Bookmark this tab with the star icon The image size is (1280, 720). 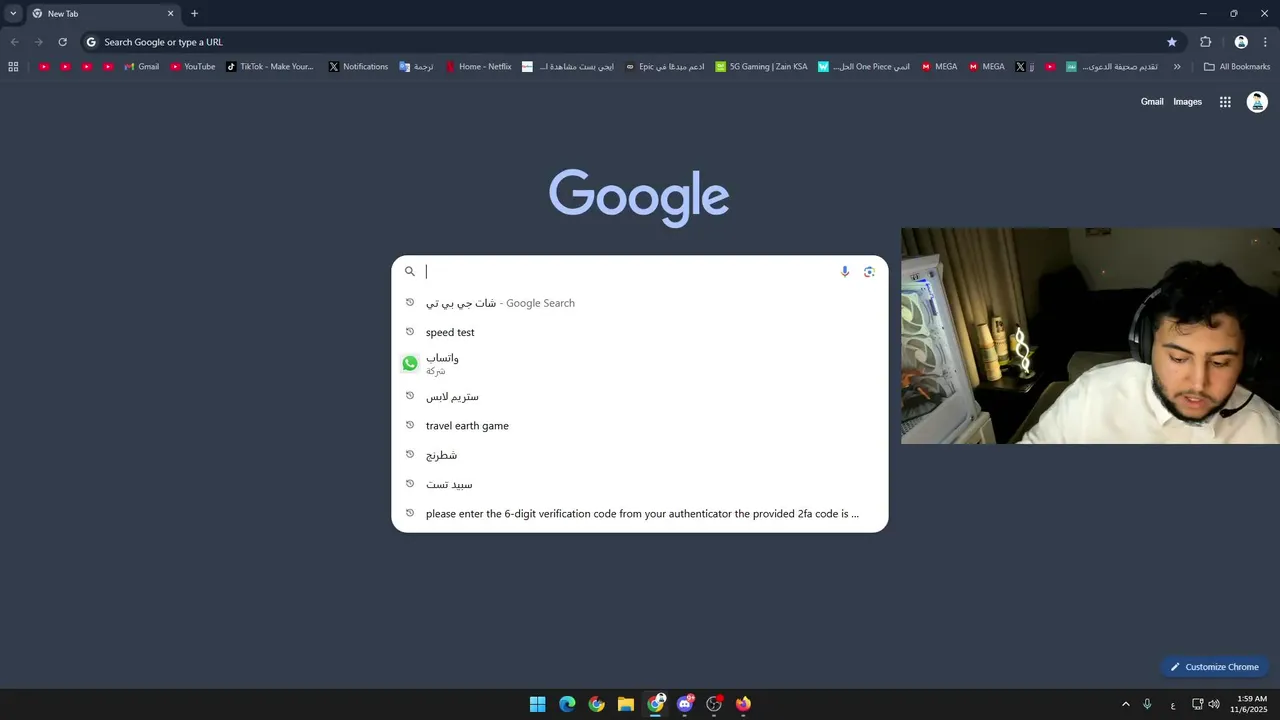pos(1172,42)
